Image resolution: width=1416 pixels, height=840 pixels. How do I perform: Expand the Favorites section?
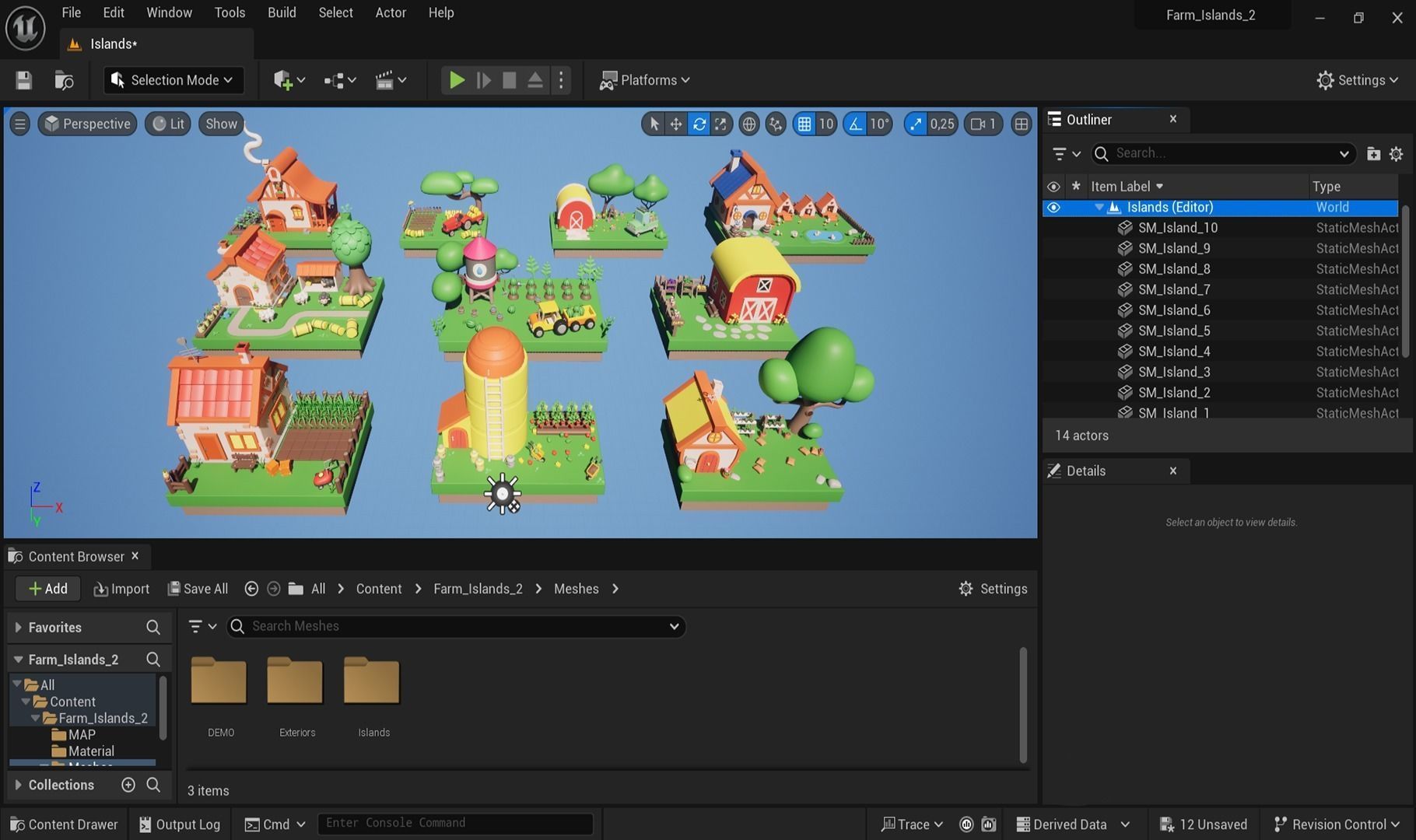pos(18,628)
